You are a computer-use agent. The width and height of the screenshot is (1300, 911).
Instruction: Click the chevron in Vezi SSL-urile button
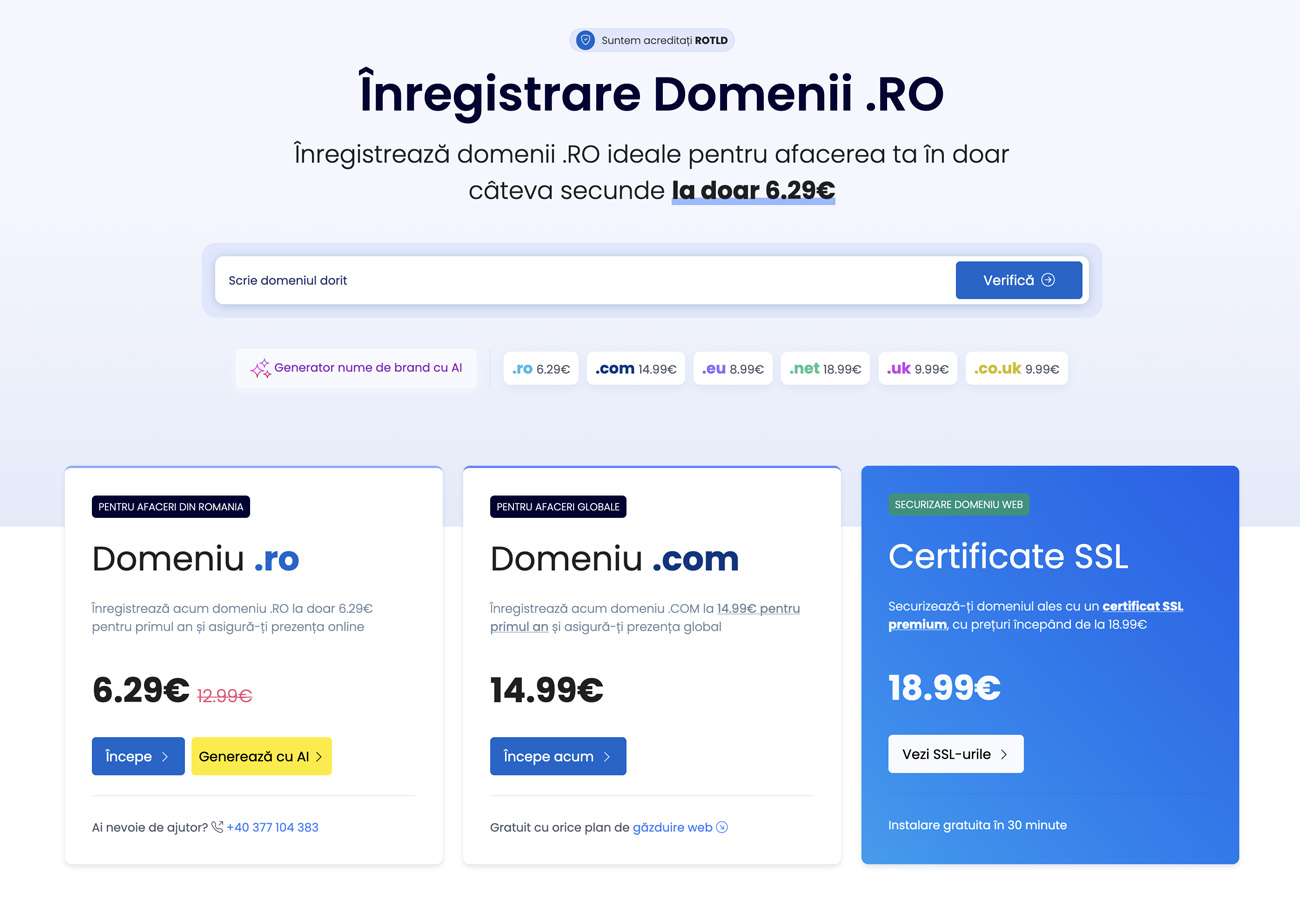pos(1004,754)
